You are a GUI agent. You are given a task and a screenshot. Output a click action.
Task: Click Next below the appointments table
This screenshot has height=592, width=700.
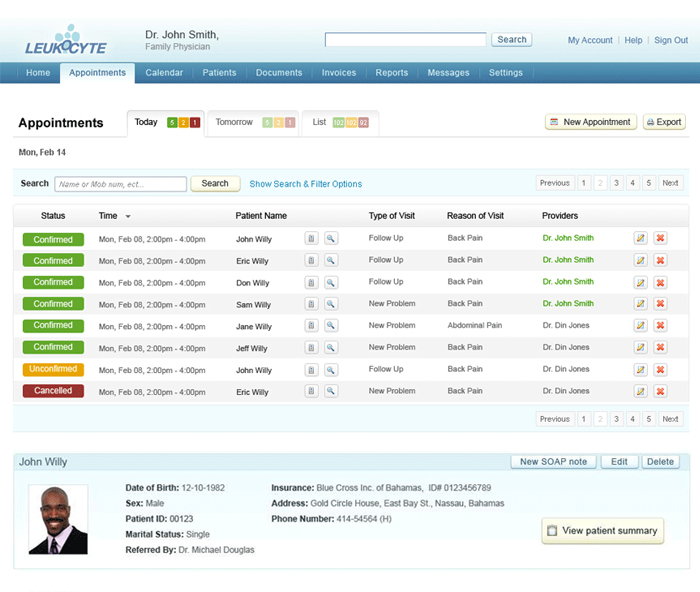click(x=670, y=419)
